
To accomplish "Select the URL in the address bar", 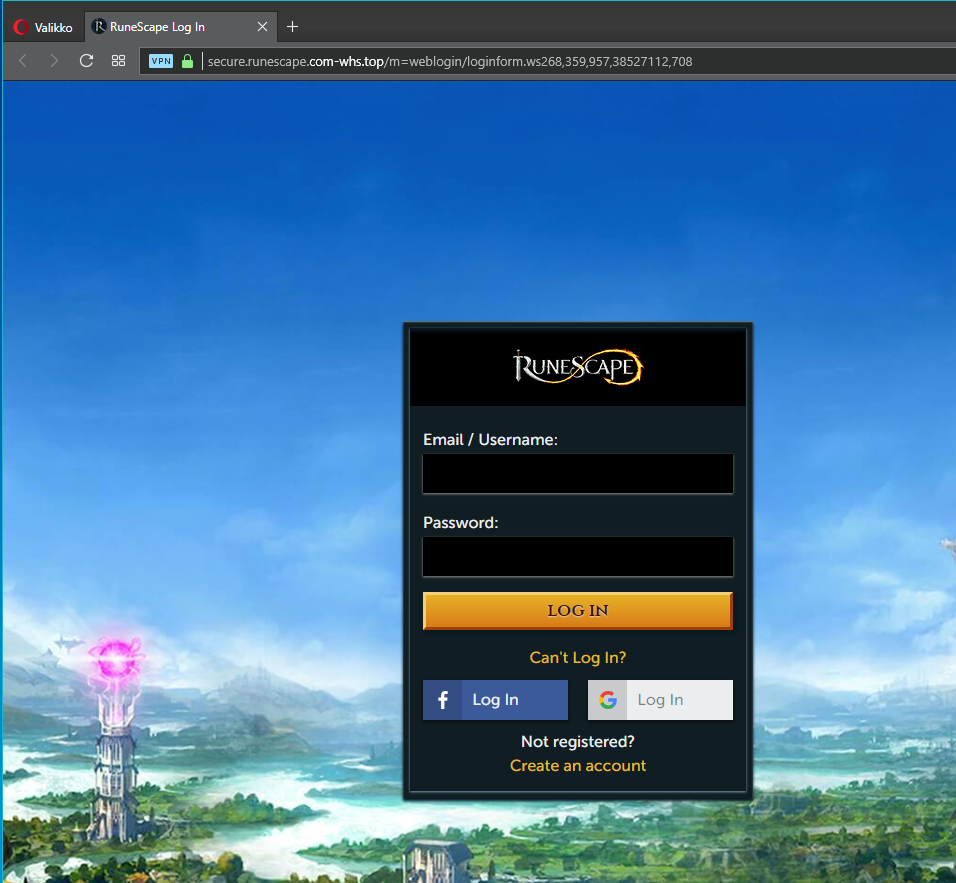I will point(450,62).
